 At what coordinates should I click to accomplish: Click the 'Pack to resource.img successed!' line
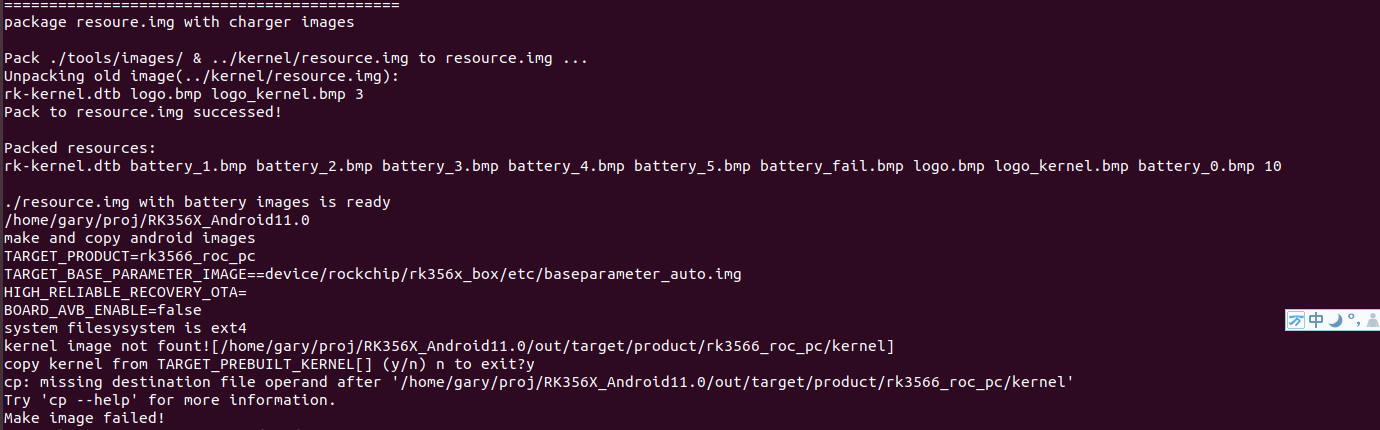(x=143, y=112)
